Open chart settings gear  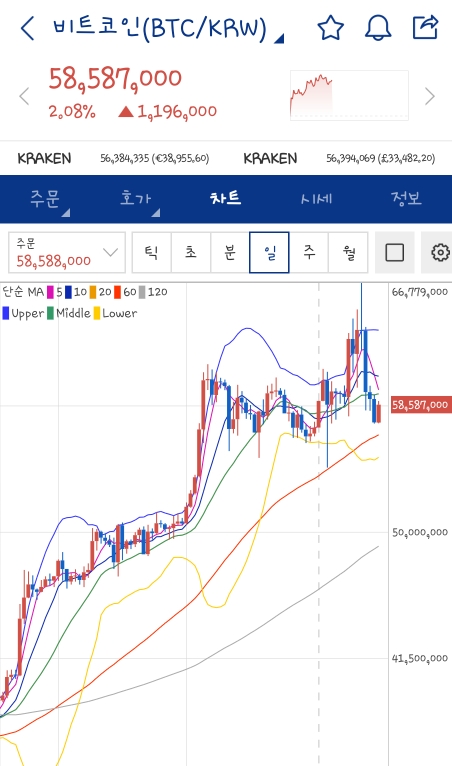439,253
